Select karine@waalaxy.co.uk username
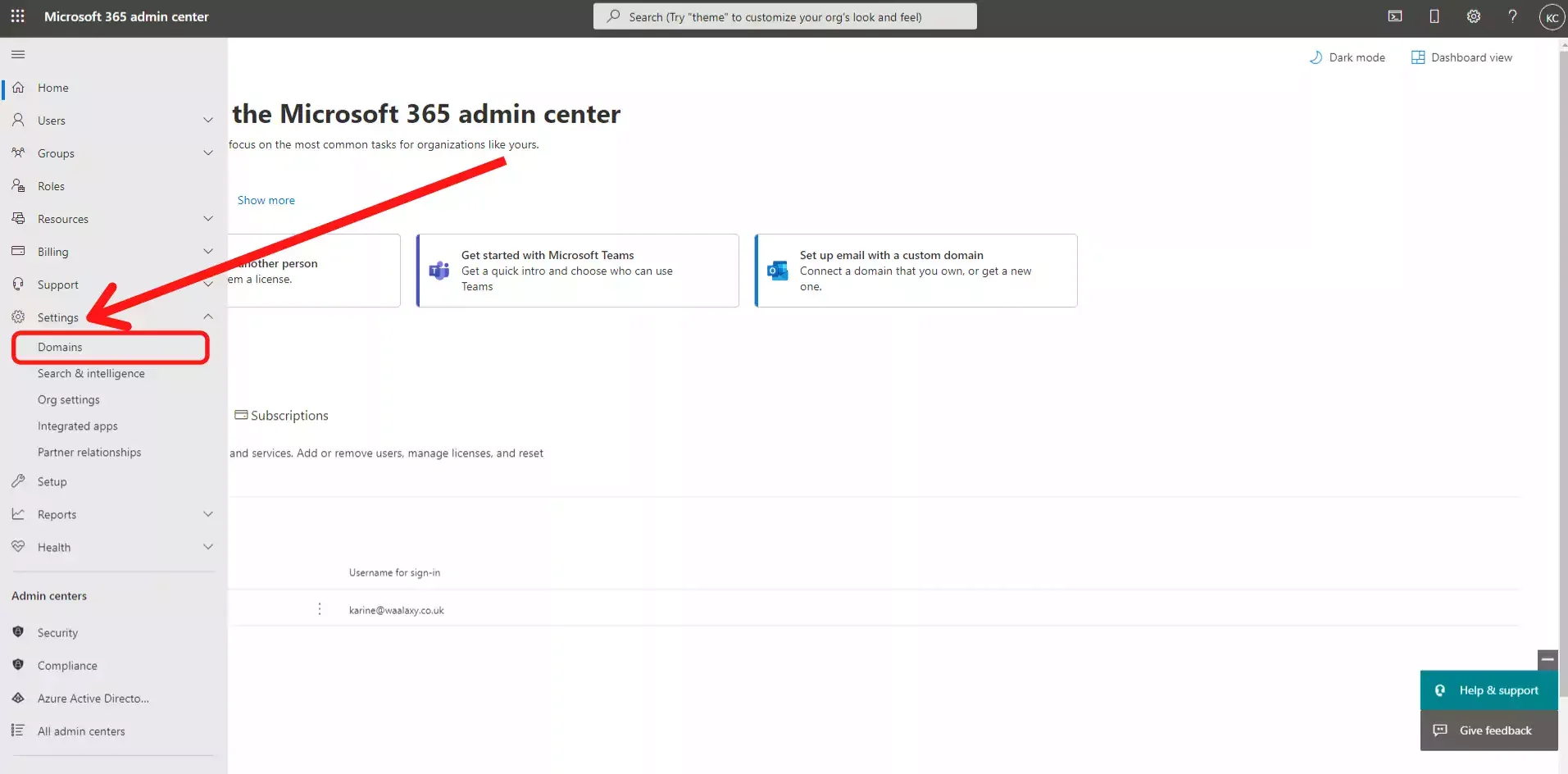The width and height of the screenshot is (1568, 774). pos(397,610)
